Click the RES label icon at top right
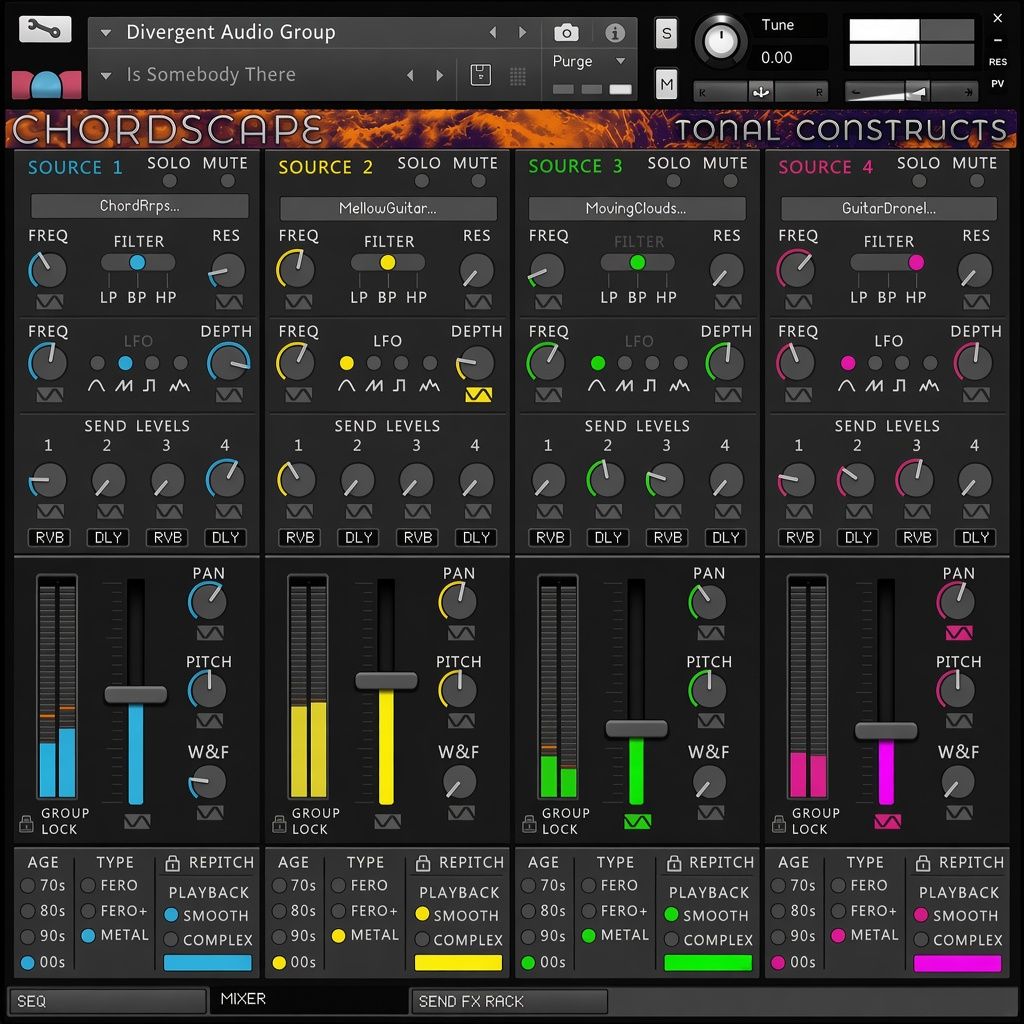 click(x=997, y=62)
